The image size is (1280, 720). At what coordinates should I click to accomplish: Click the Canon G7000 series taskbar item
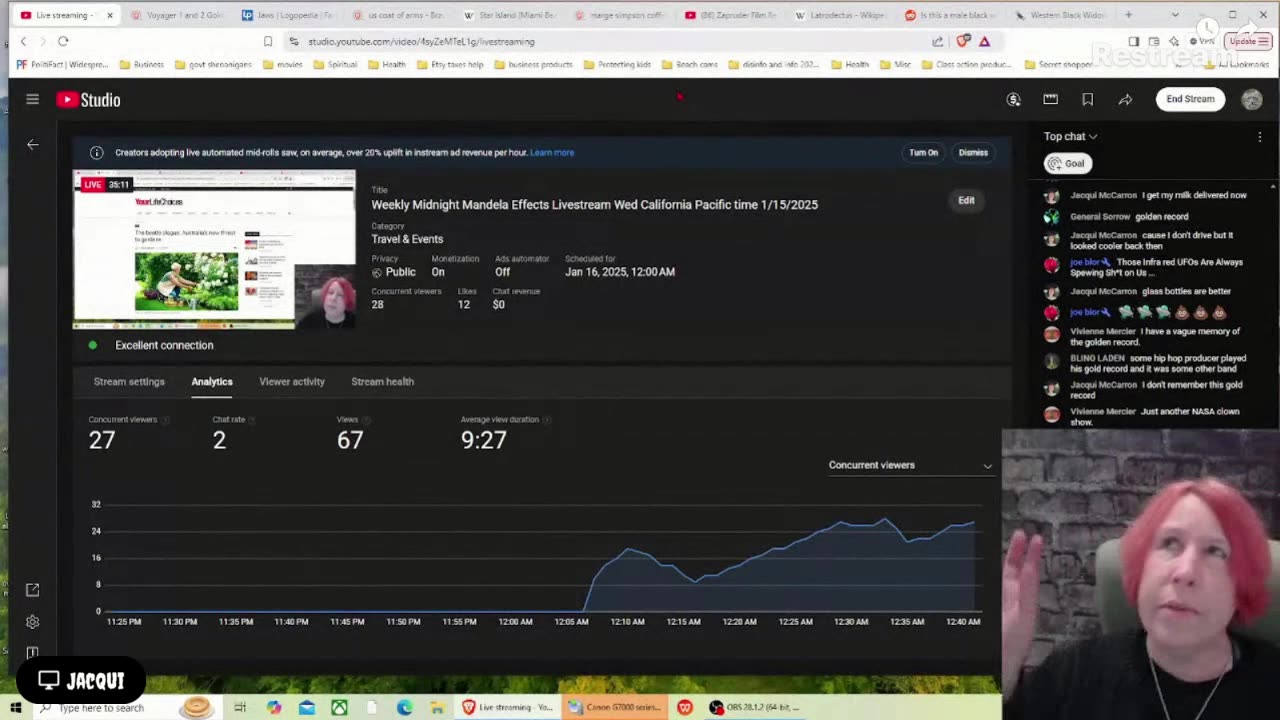[x=614, y=707]
